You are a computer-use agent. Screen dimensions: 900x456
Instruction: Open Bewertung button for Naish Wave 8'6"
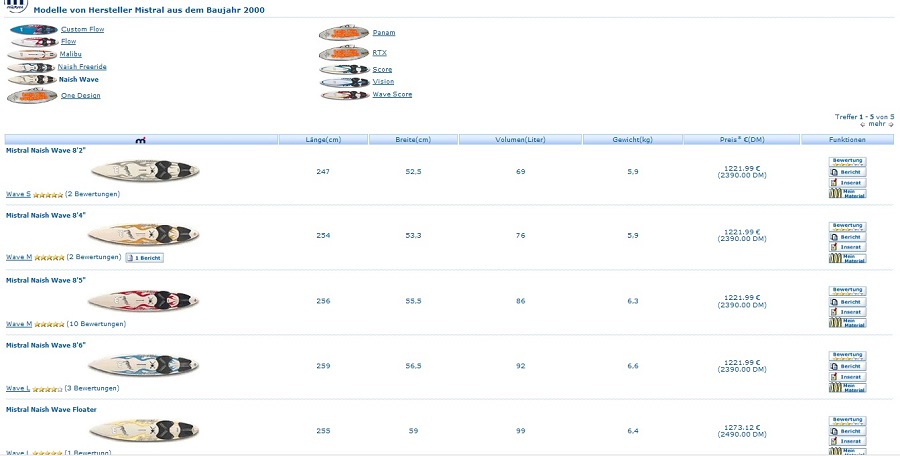847,355
